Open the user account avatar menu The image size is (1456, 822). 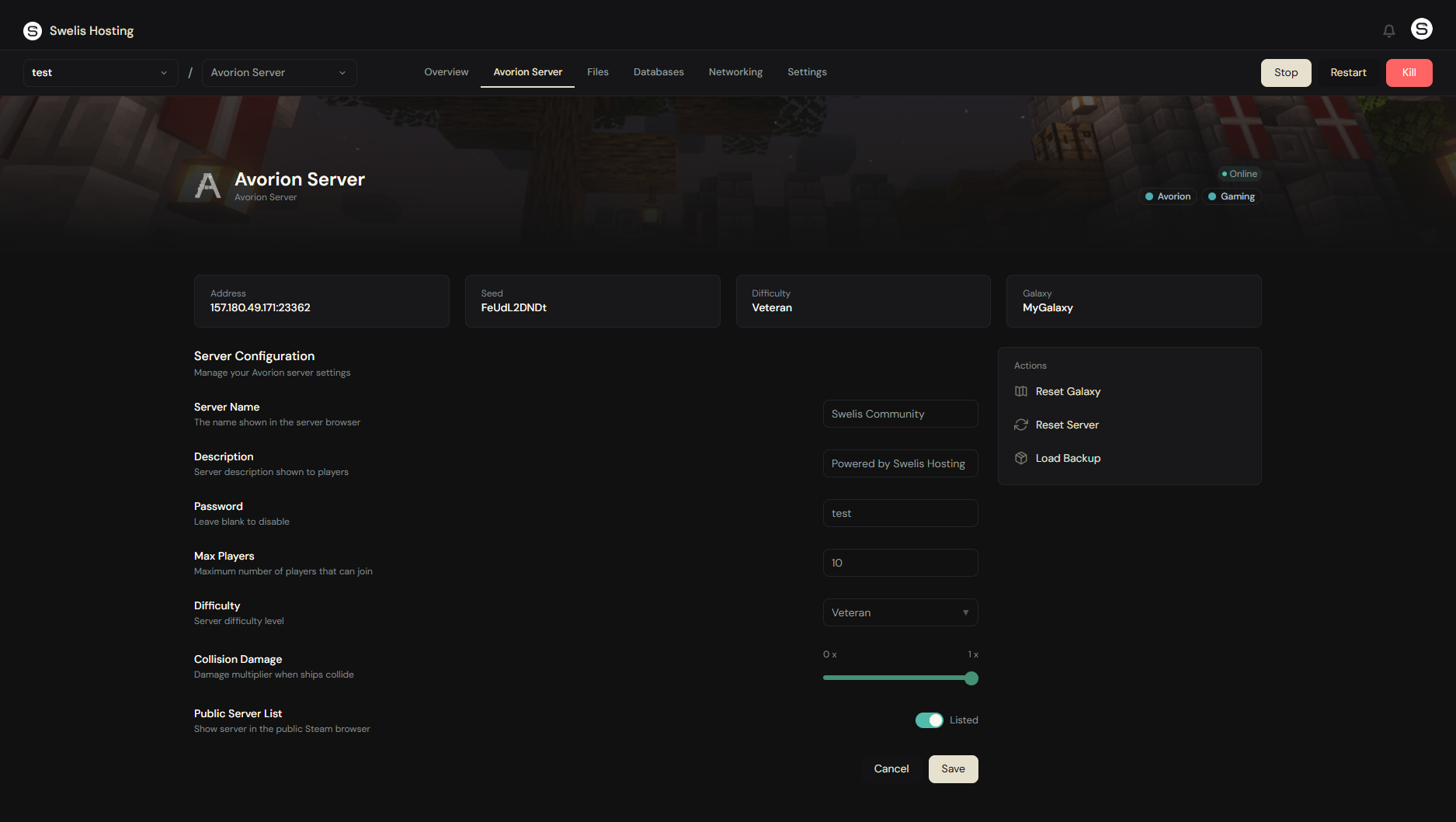(1421, 29)
